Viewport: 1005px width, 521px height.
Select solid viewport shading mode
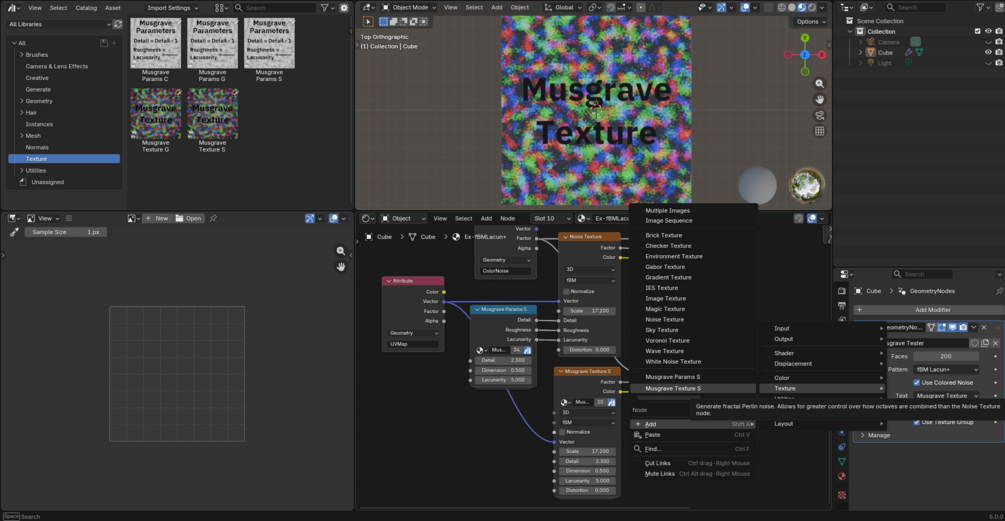792,8
